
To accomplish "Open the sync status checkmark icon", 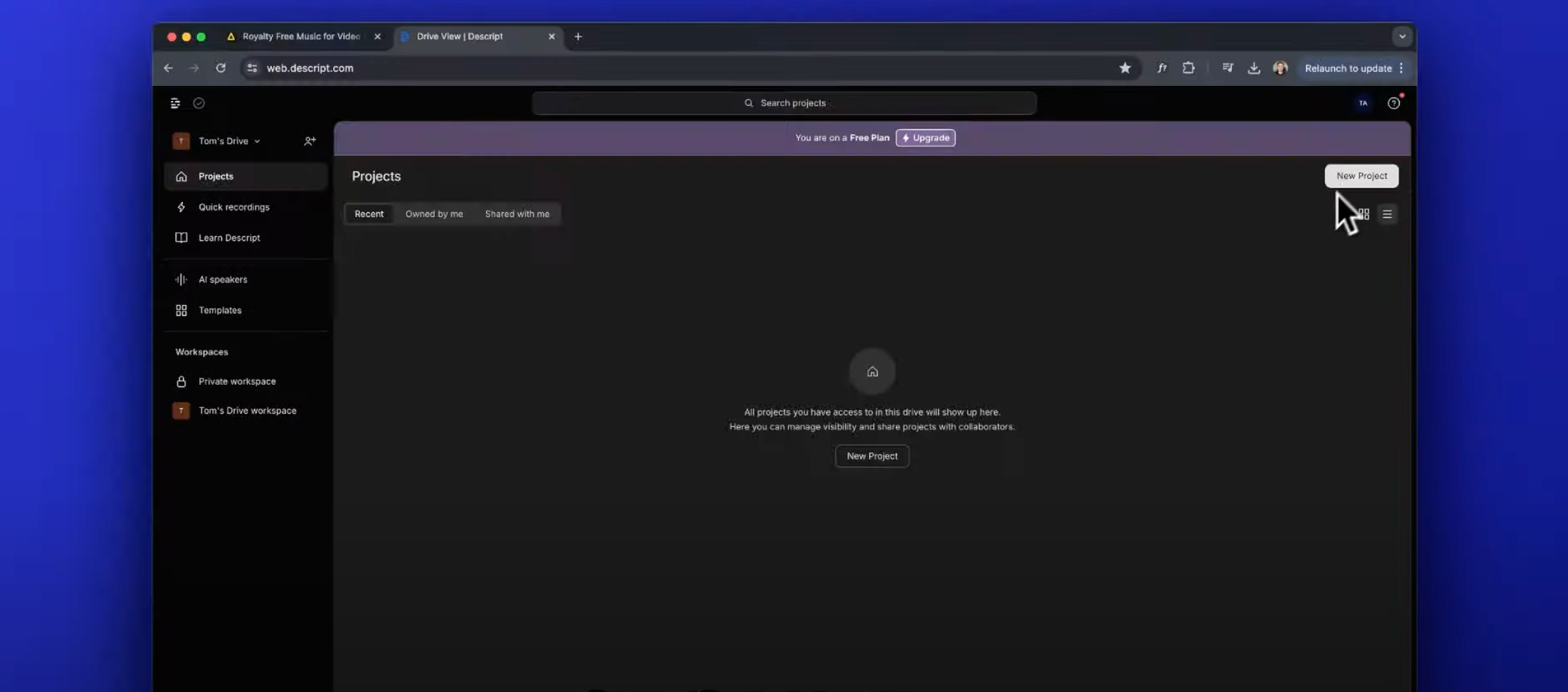I will (199, 103).
